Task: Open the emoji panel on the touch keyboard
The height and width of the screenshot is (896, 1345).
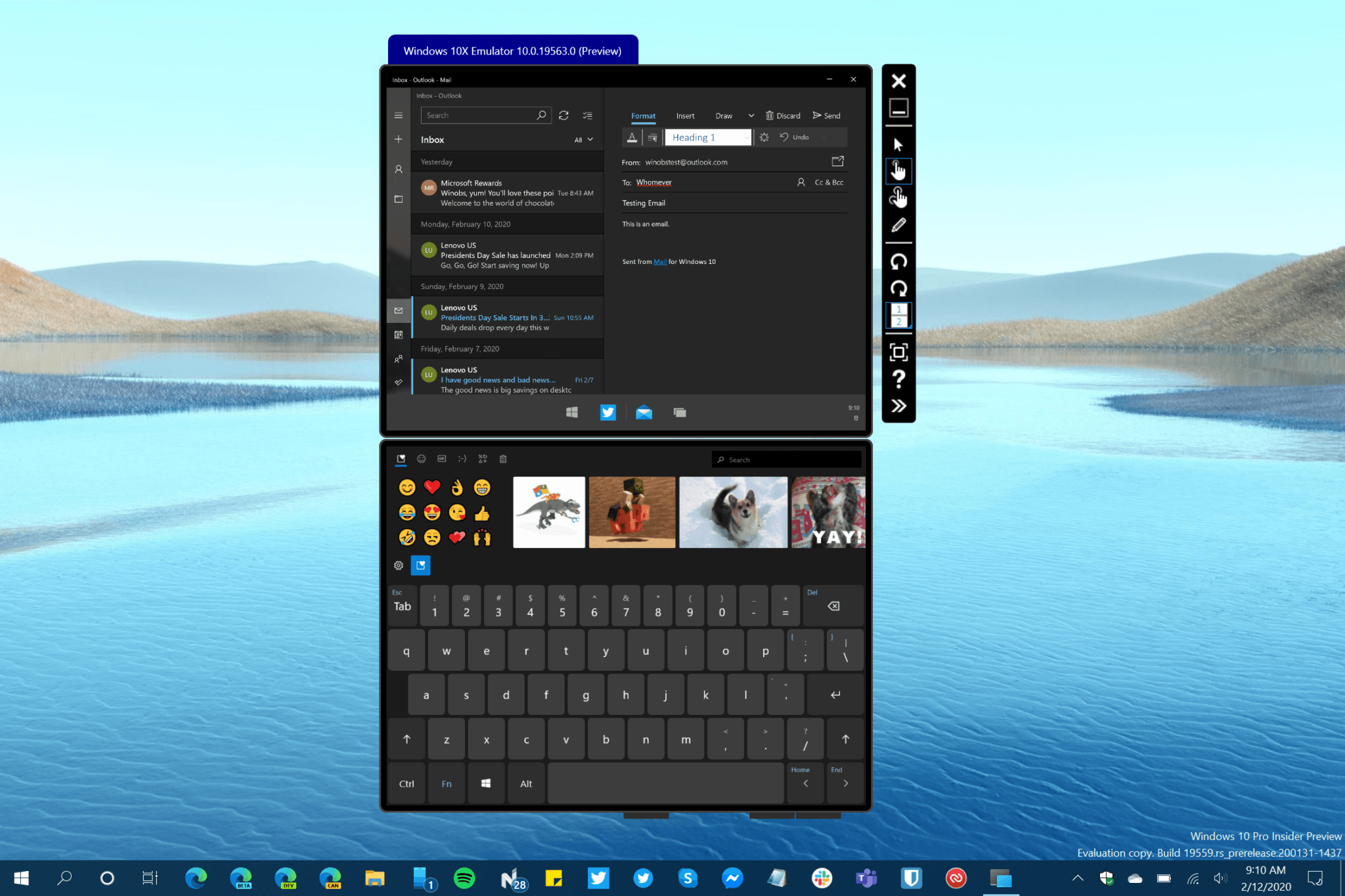Action: [x=421, y=459]
